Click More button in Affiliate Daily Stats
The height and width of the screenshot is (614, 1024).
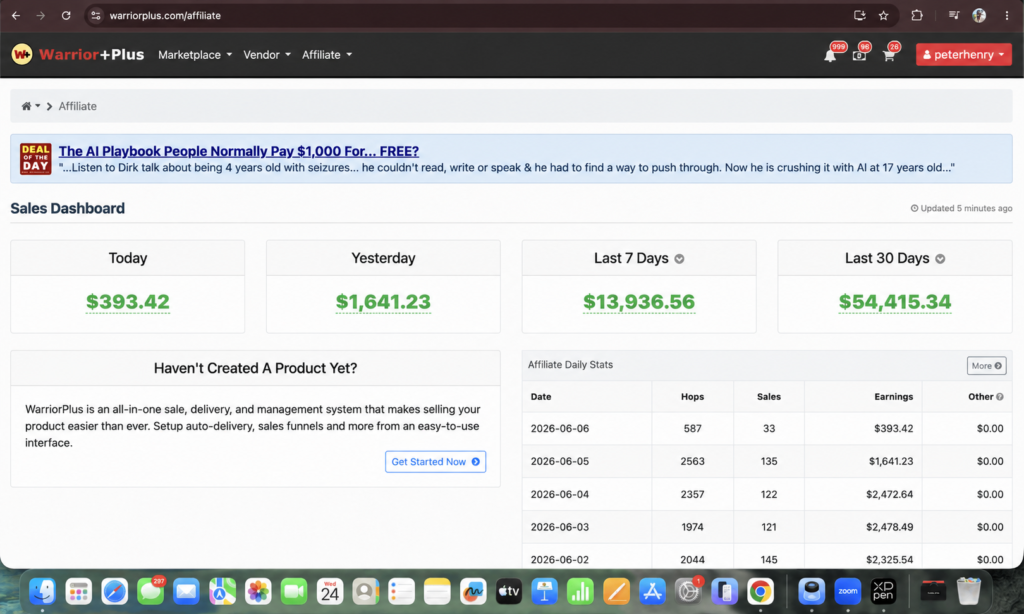point(986,366)
